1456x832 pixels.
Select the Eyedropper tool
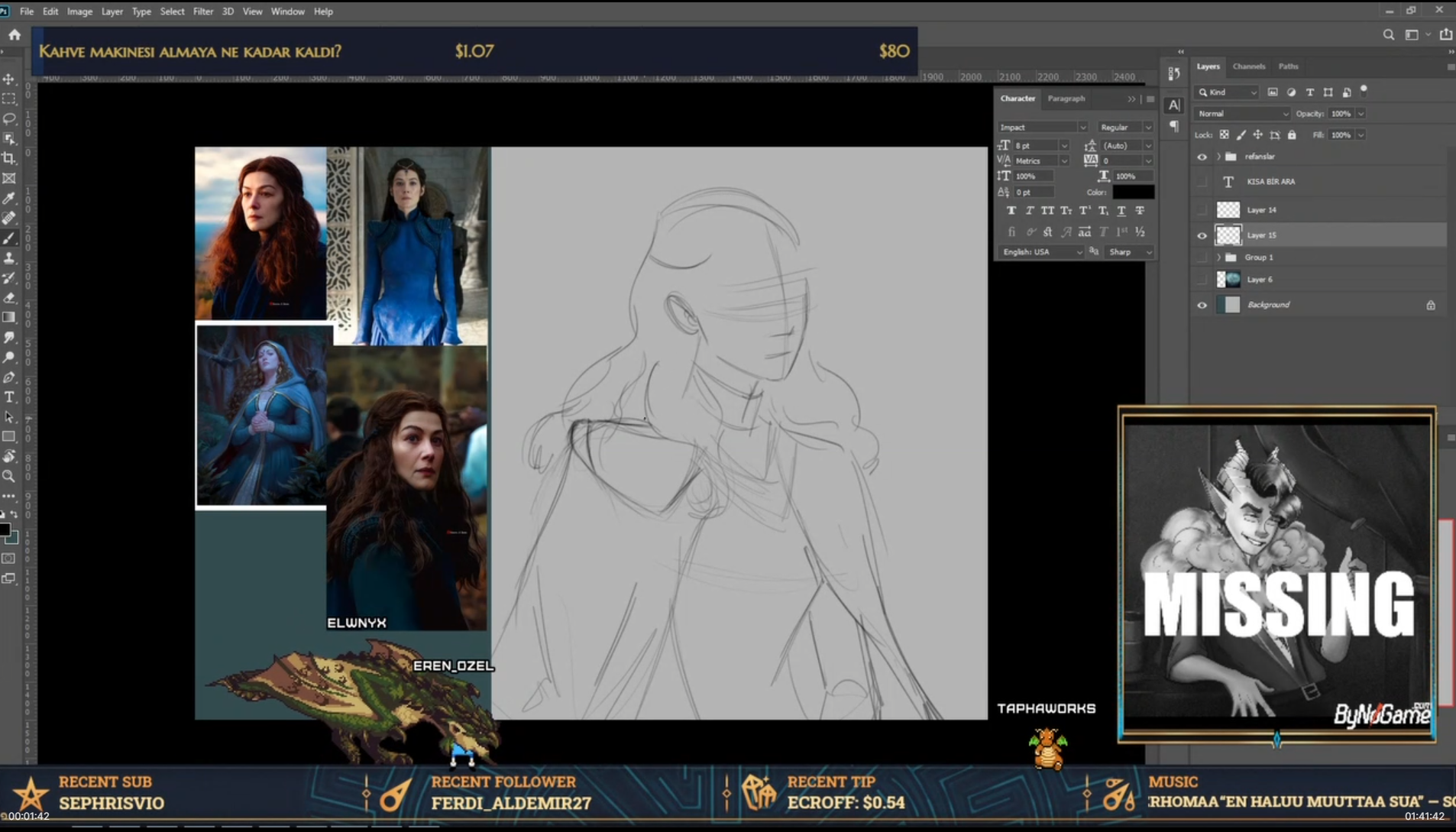[x=9, y=198]
